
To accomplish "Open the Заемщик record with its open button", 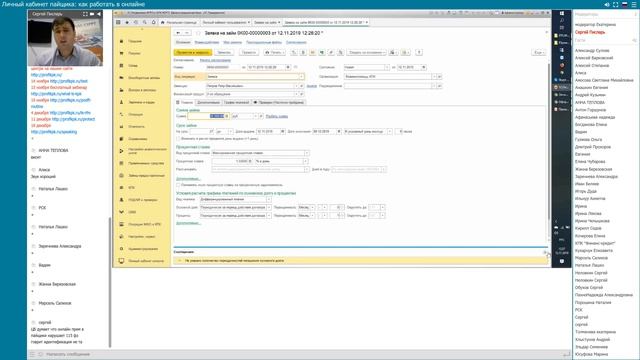I will (x=302, y=86).
